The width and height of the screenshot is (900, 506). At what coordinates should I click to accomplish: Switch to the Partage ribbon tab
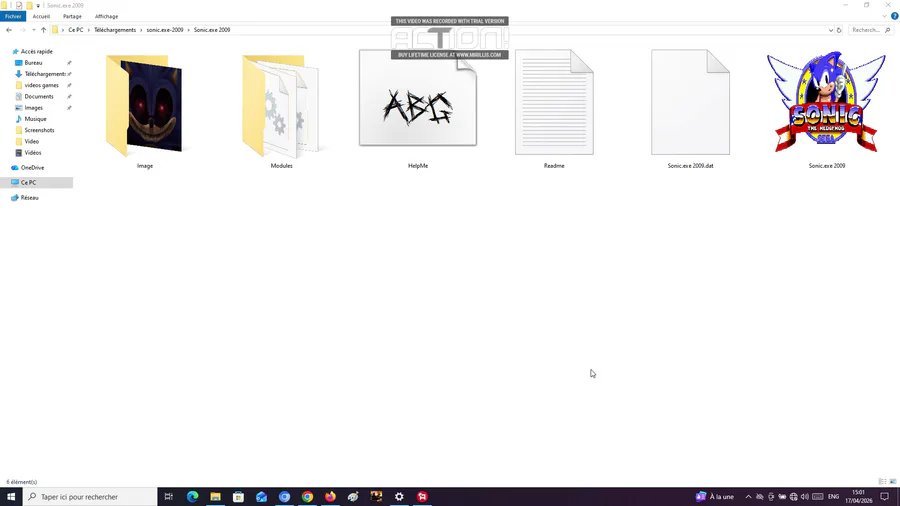tap(72, 17)
